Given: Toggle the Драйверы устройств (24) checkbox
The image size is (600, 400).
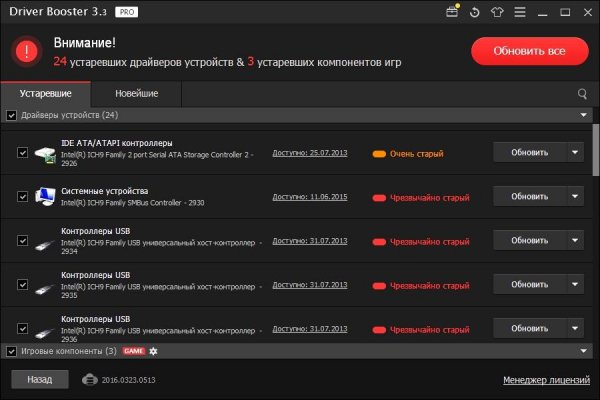Looking at the screenshot, I should pyautogui.click(x=11, y=115).
